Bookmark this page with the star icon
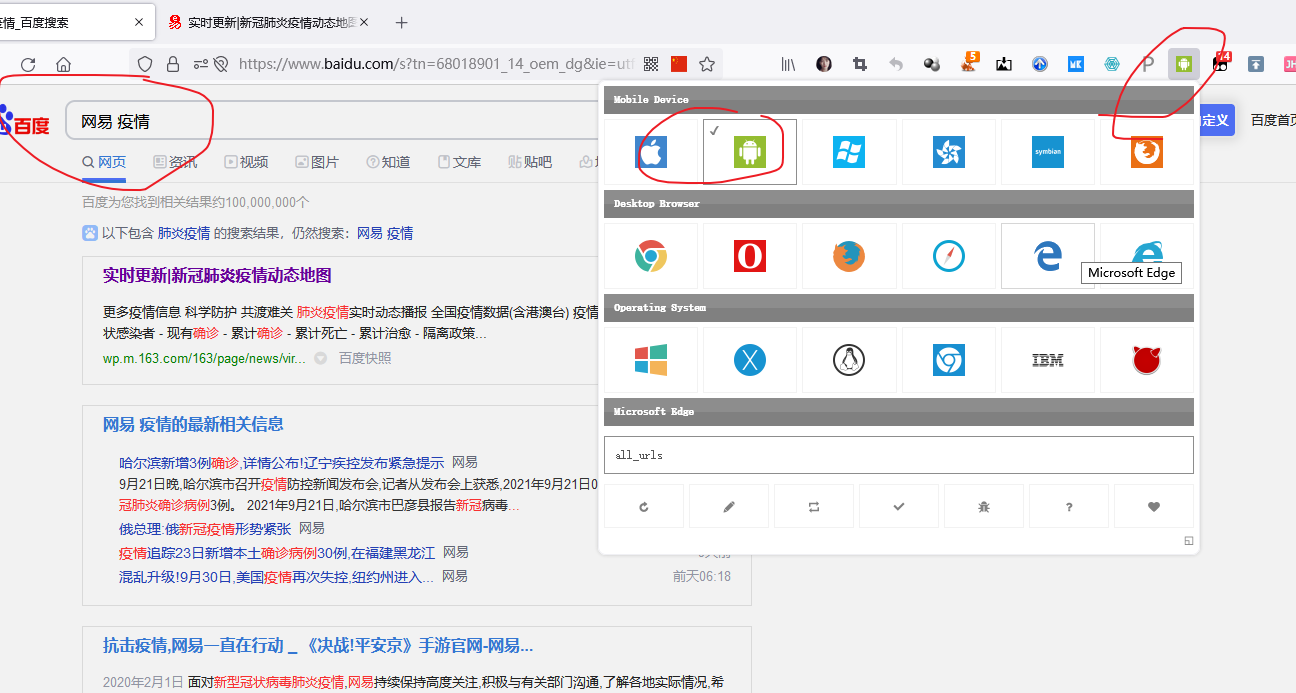 click(707, 64)
